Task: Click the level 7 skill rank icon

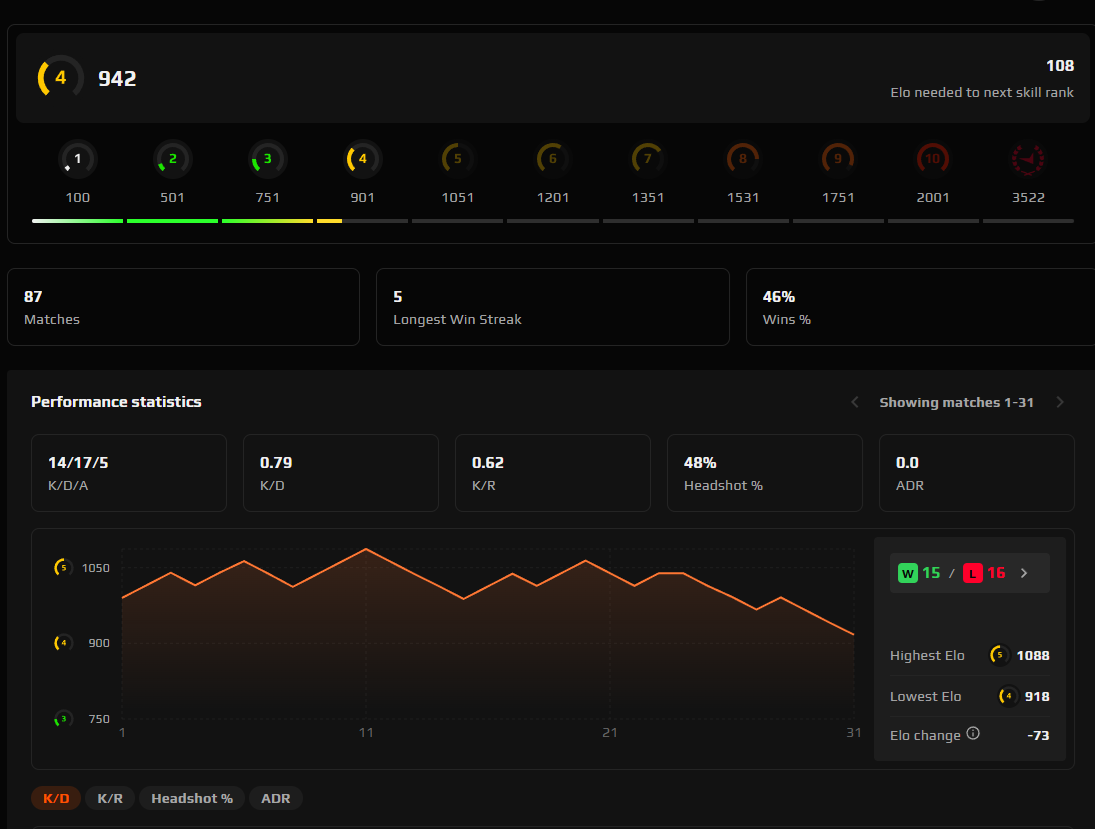Action: click(x=647, y=159)
